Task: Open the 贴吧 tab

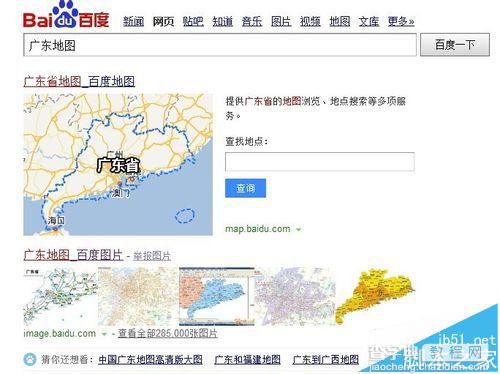Action: pos(193,22)
